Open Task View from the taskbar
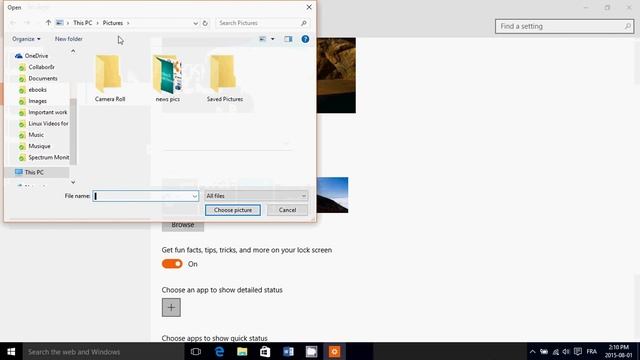The width and height of the screenshot is (640, 360). coord(196,351)
